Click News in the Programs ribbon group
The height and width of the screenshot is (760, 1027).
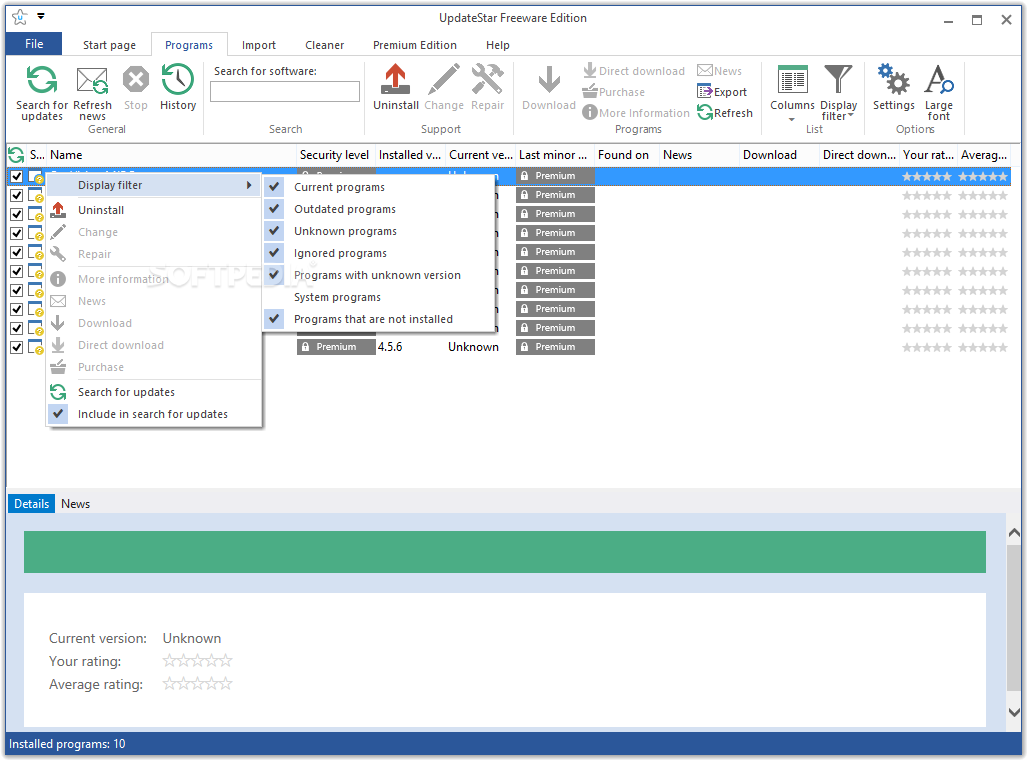click(720, 71)
